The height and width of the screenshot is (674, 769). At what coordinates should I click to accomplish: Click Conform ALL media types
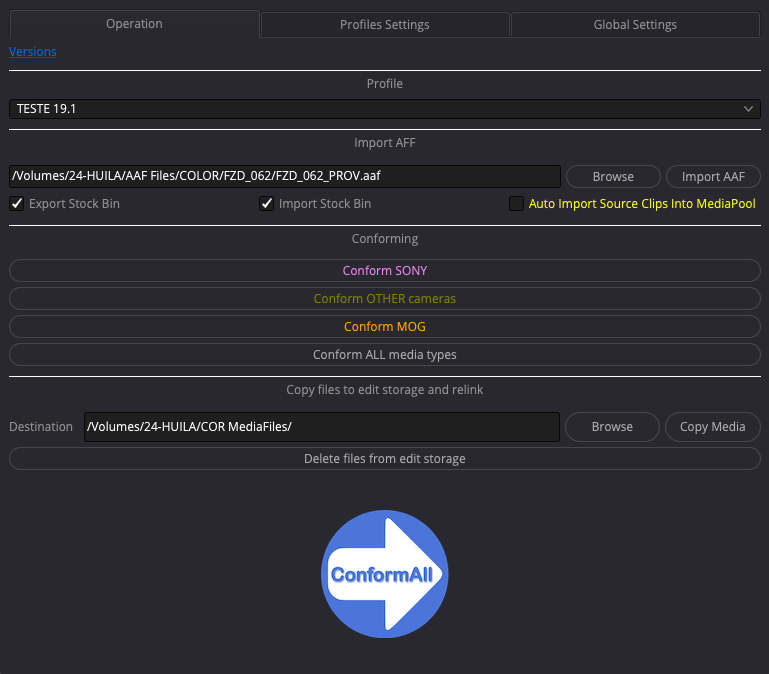384,355
